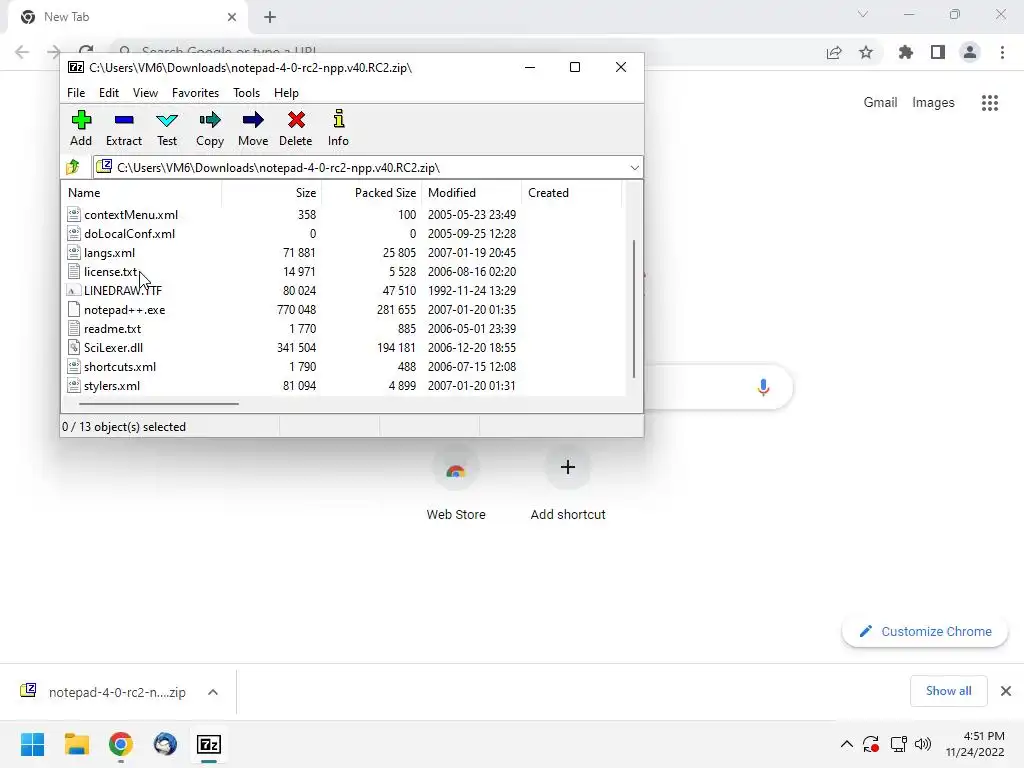Open the Favorites menu
The image size is (1024, 768).
tap(195, 93)
